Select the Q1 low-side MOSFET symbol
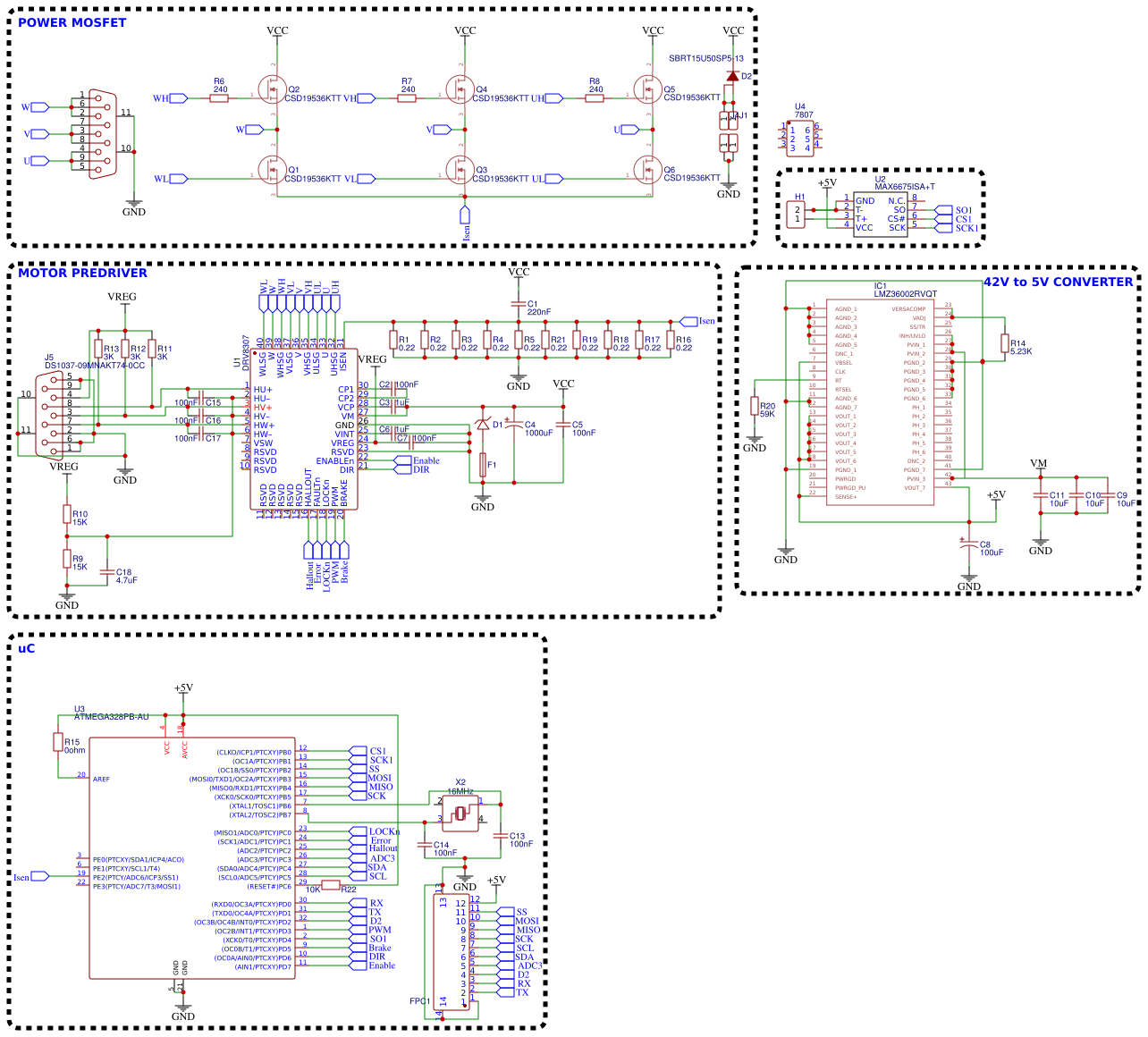1148x1037 pixels. point(271,169)
